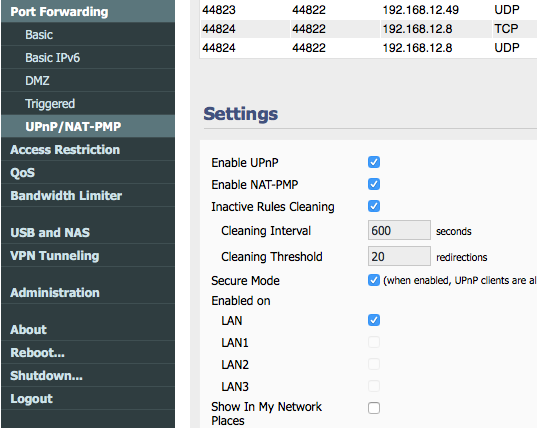Screen dimensions: 537x428
Task: Open the Bandwidth Limiter section
Action: pos(66,196)
